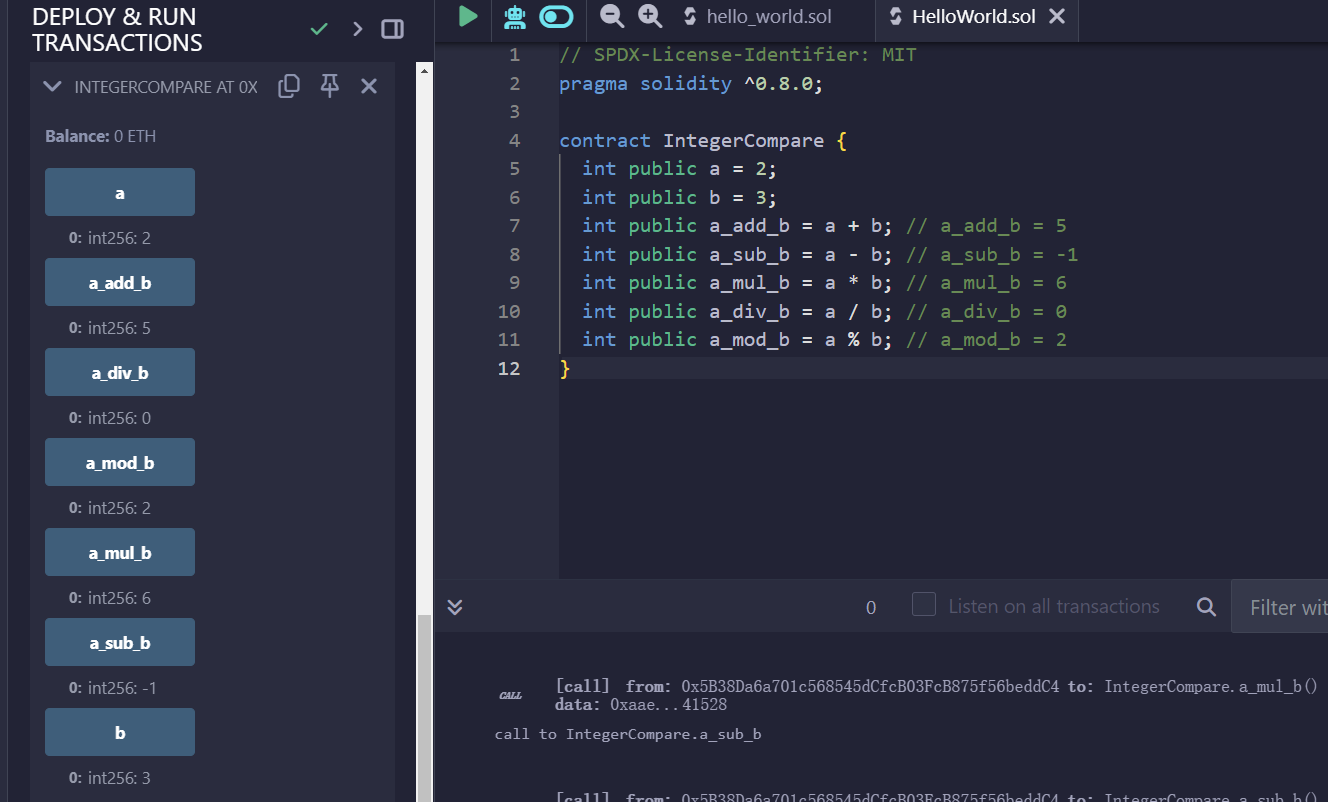Pin the IntegerCompare contract instance
The image size is (1328, 802).
tap(329, 86)
